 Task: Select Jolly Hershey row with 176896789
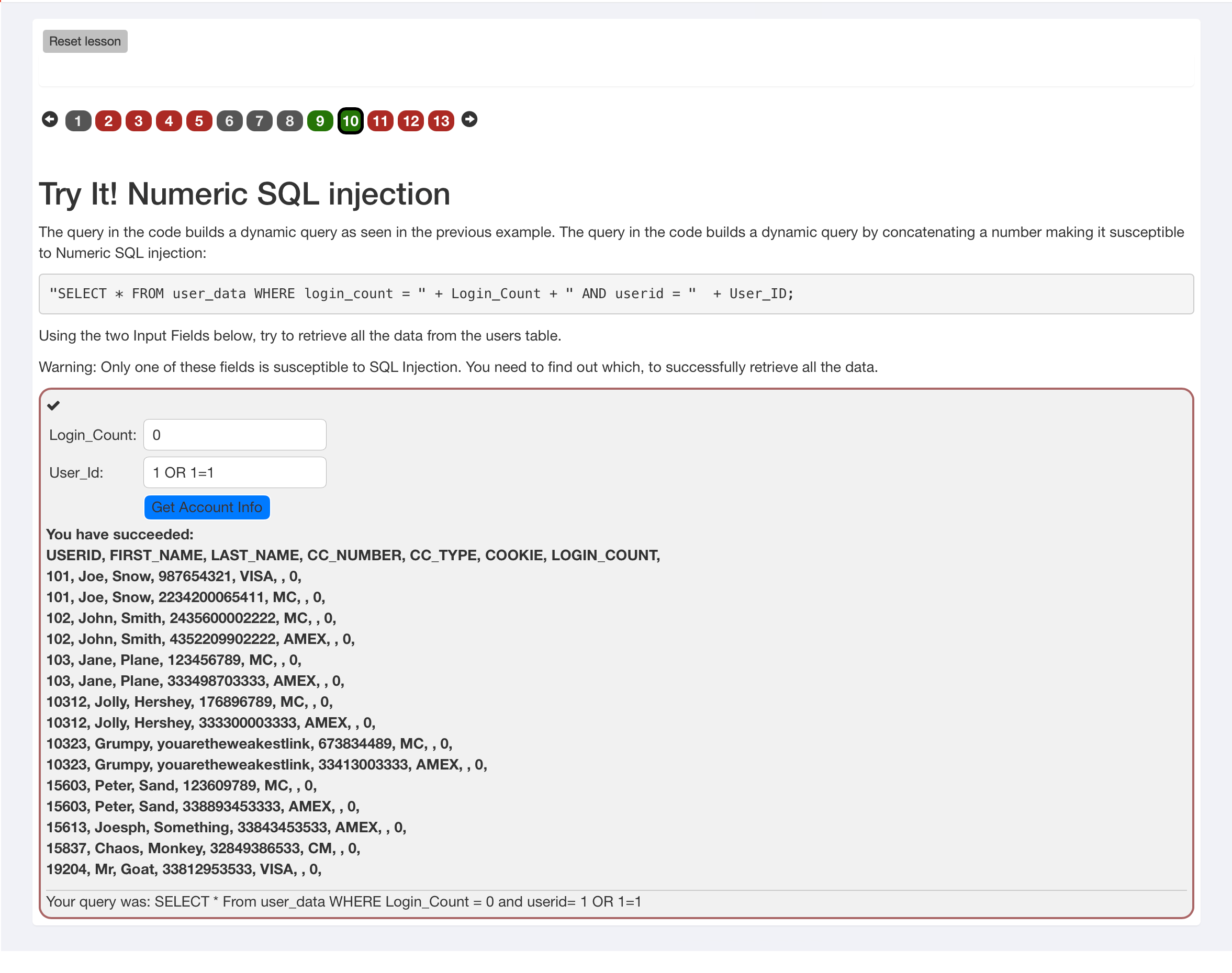[x=190, y=702]
